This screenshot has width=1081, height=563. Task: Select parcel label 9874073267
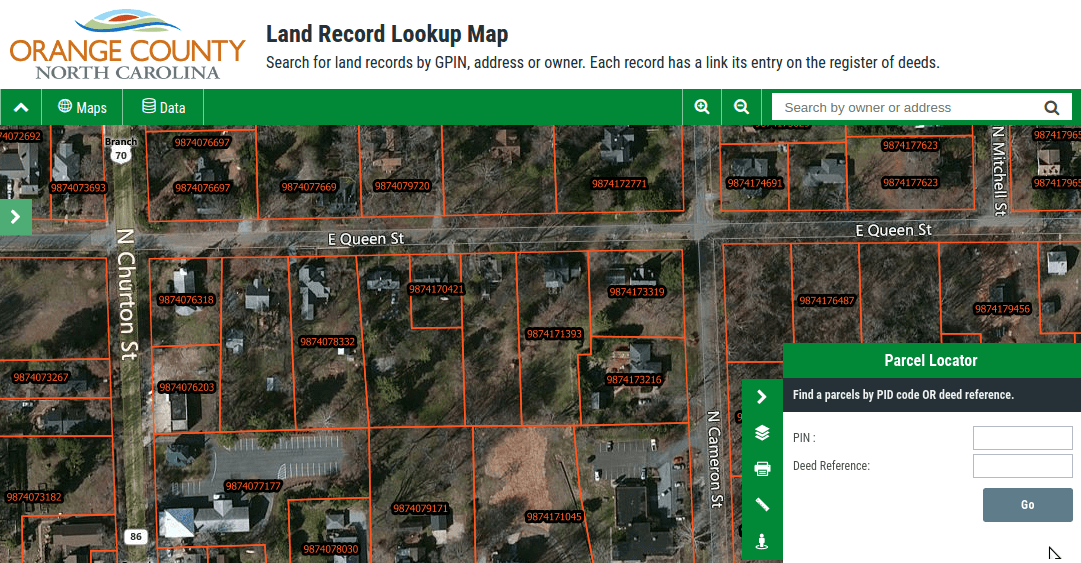41,378
